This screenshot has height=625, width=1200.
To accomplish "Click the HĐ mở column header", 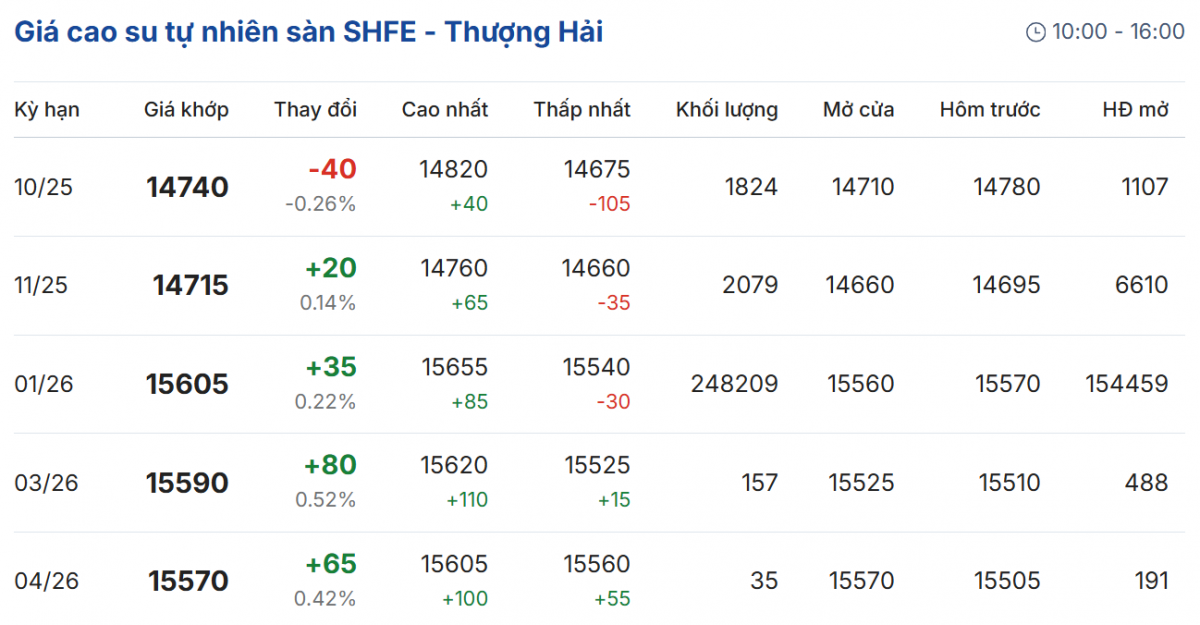I will click(1135, 110).
